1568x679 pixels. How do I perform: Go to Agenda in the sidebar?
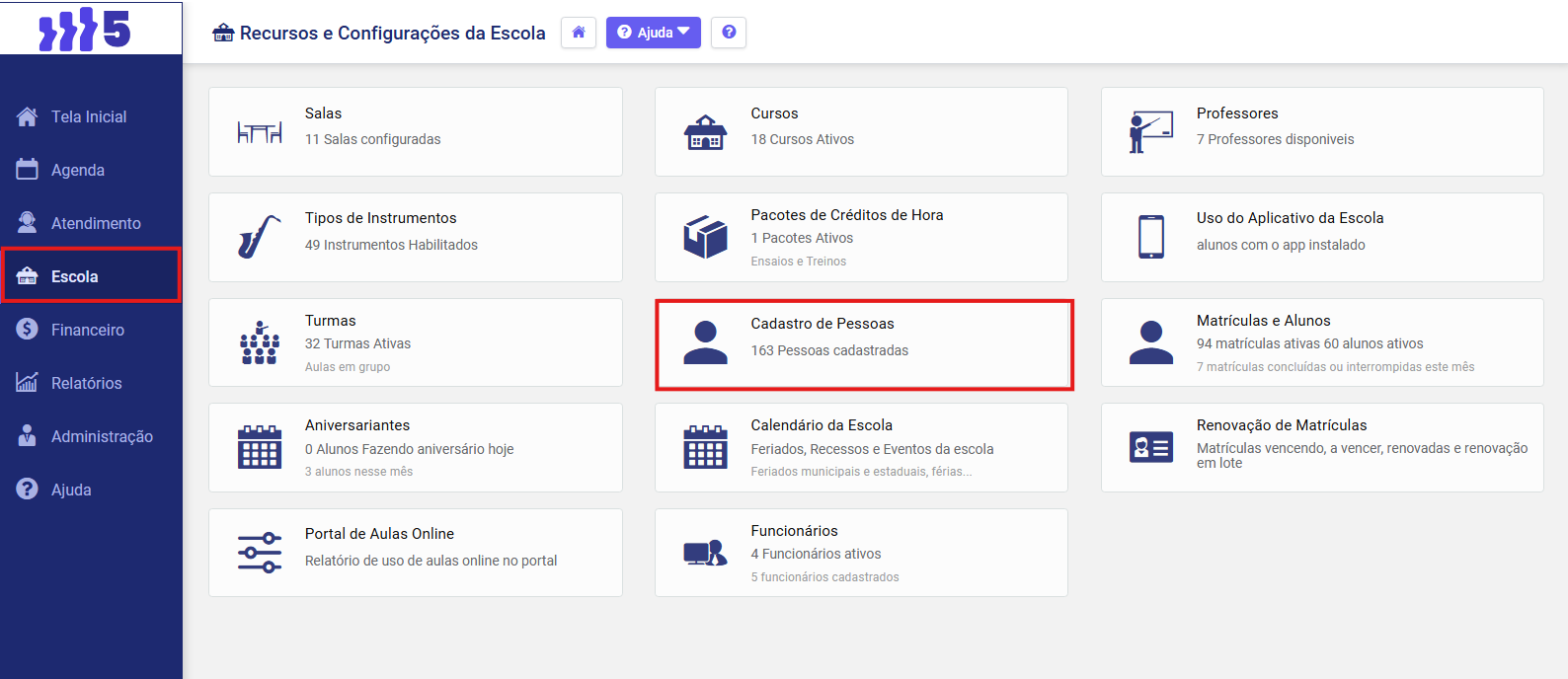click(77, 170)
